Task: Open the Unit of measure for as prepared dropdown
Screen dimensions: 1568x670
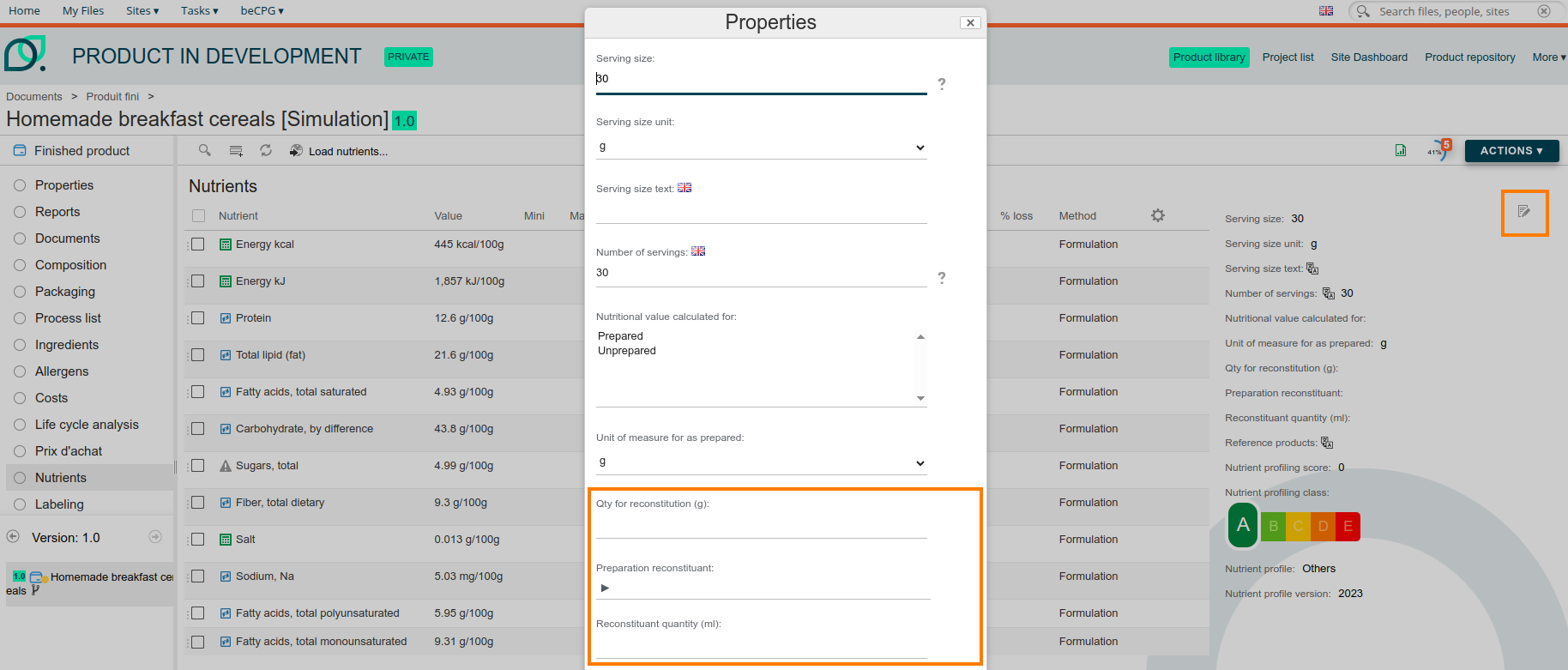Action: tap(761, 462)
